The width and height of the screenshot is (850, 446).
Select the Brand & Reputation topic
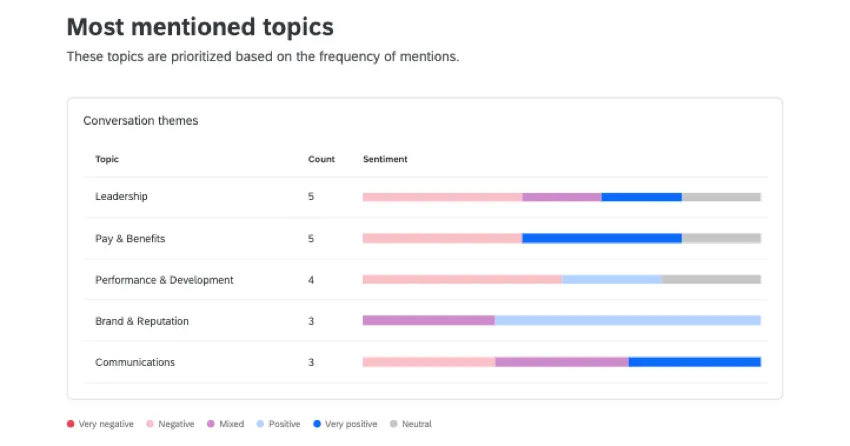(x=142, y=321)
